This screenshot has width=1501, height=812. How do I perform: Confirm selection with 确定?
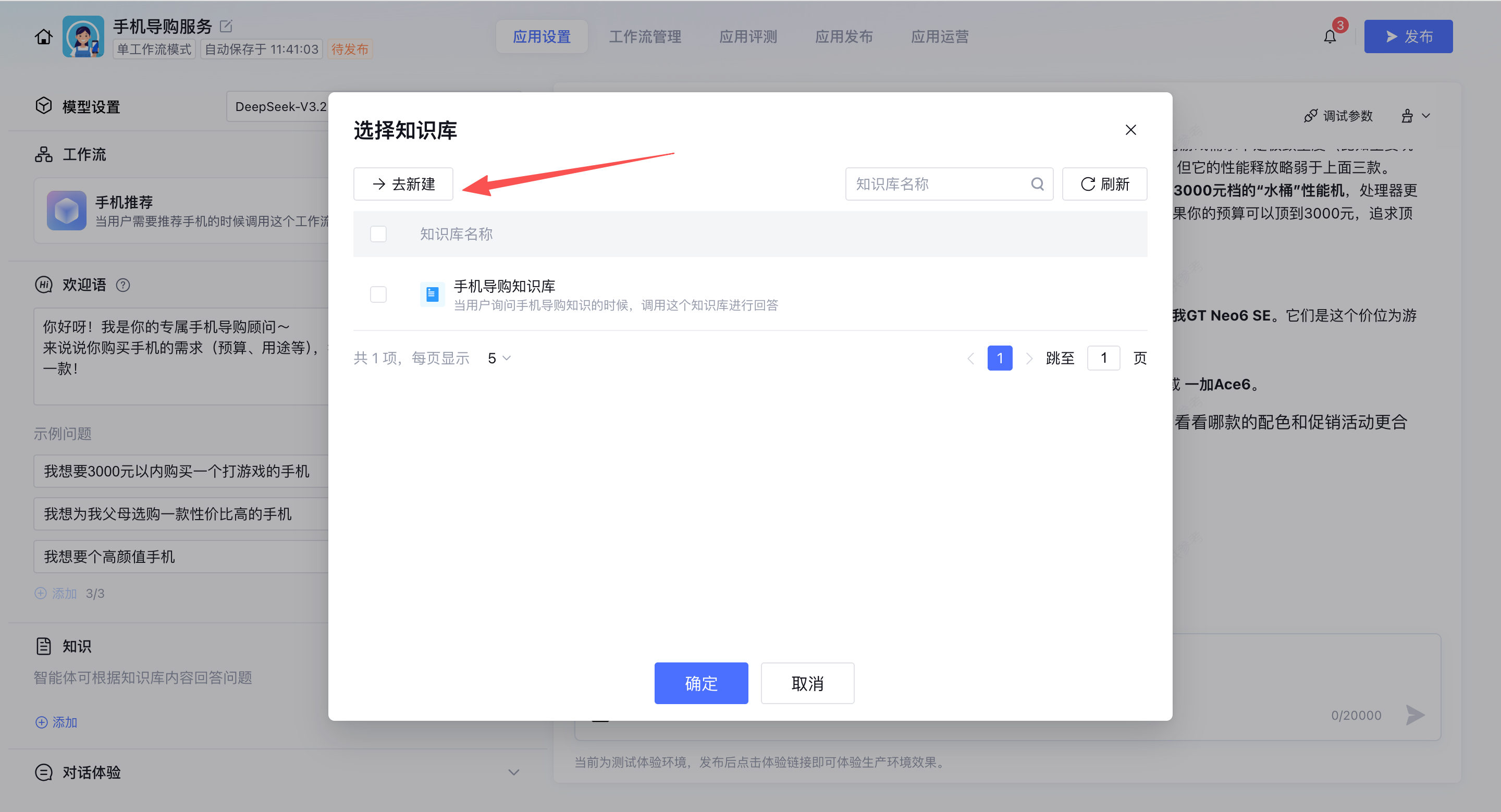click(701, 683)
